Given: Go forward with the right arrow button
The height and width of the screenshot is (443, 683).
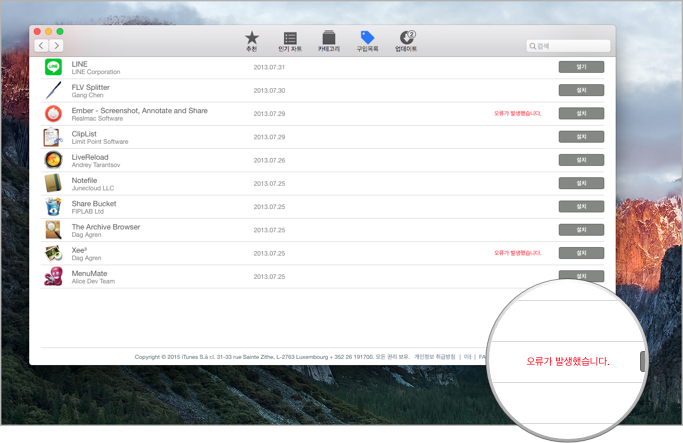Looking at the screenshot, I should [x=56, y=45].
